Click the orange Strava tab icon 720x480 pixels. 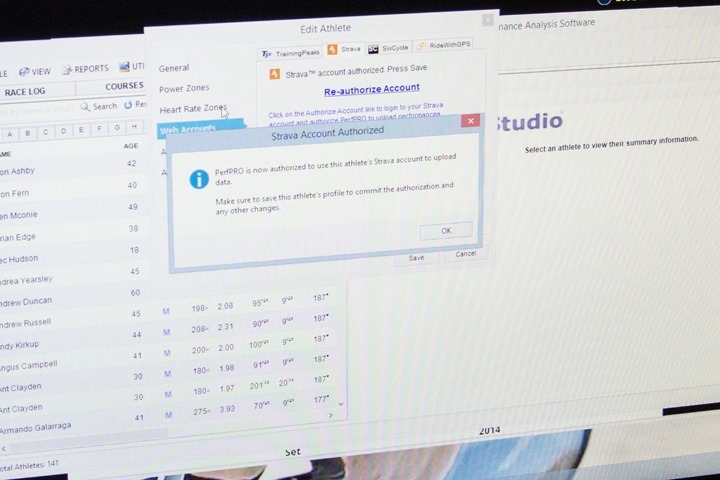[x=332, y=50]
